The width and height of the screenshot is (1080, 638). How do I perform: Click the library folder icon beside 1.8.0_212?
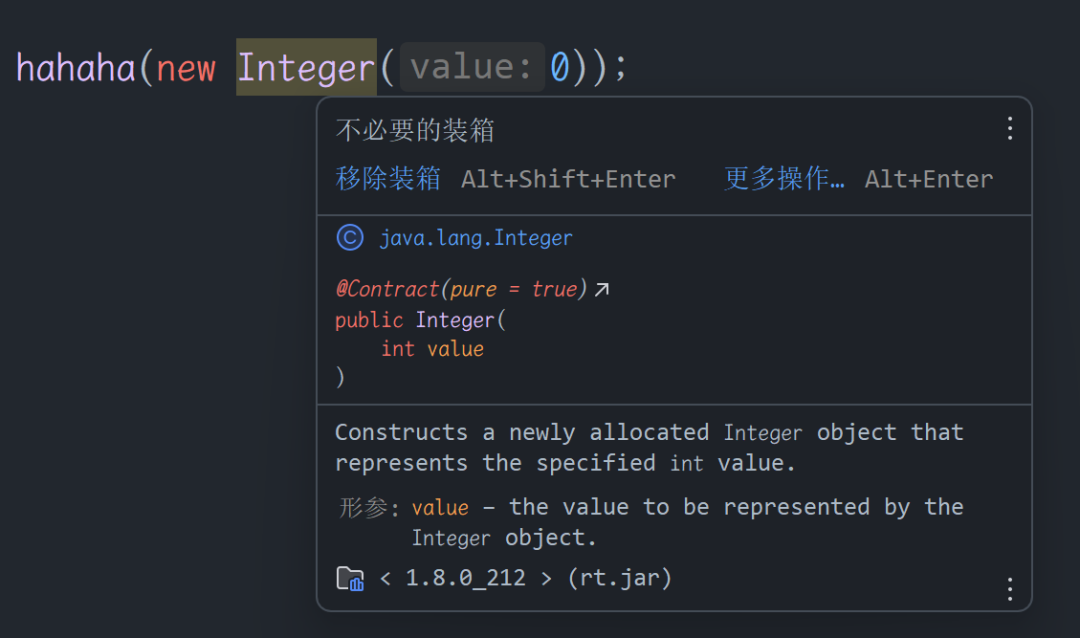pos(350,578)
